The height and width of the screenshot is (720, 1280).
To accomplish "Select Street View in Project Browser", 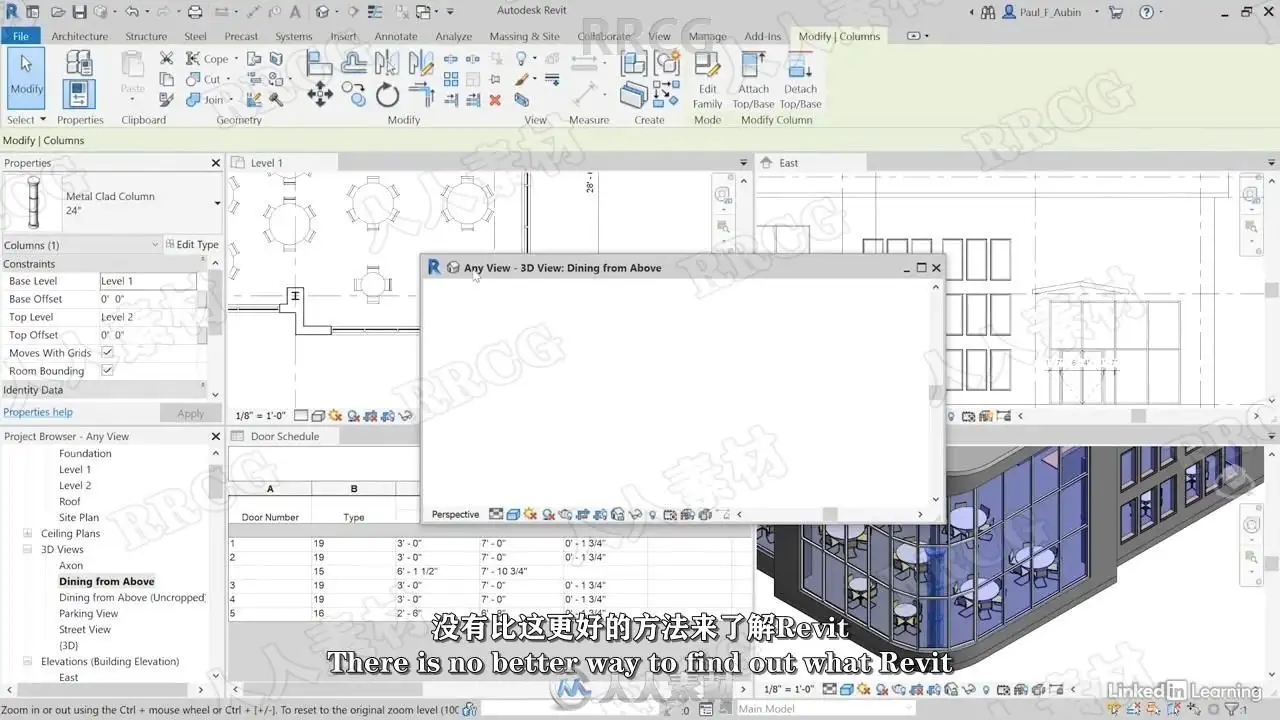I will (85, 630).
